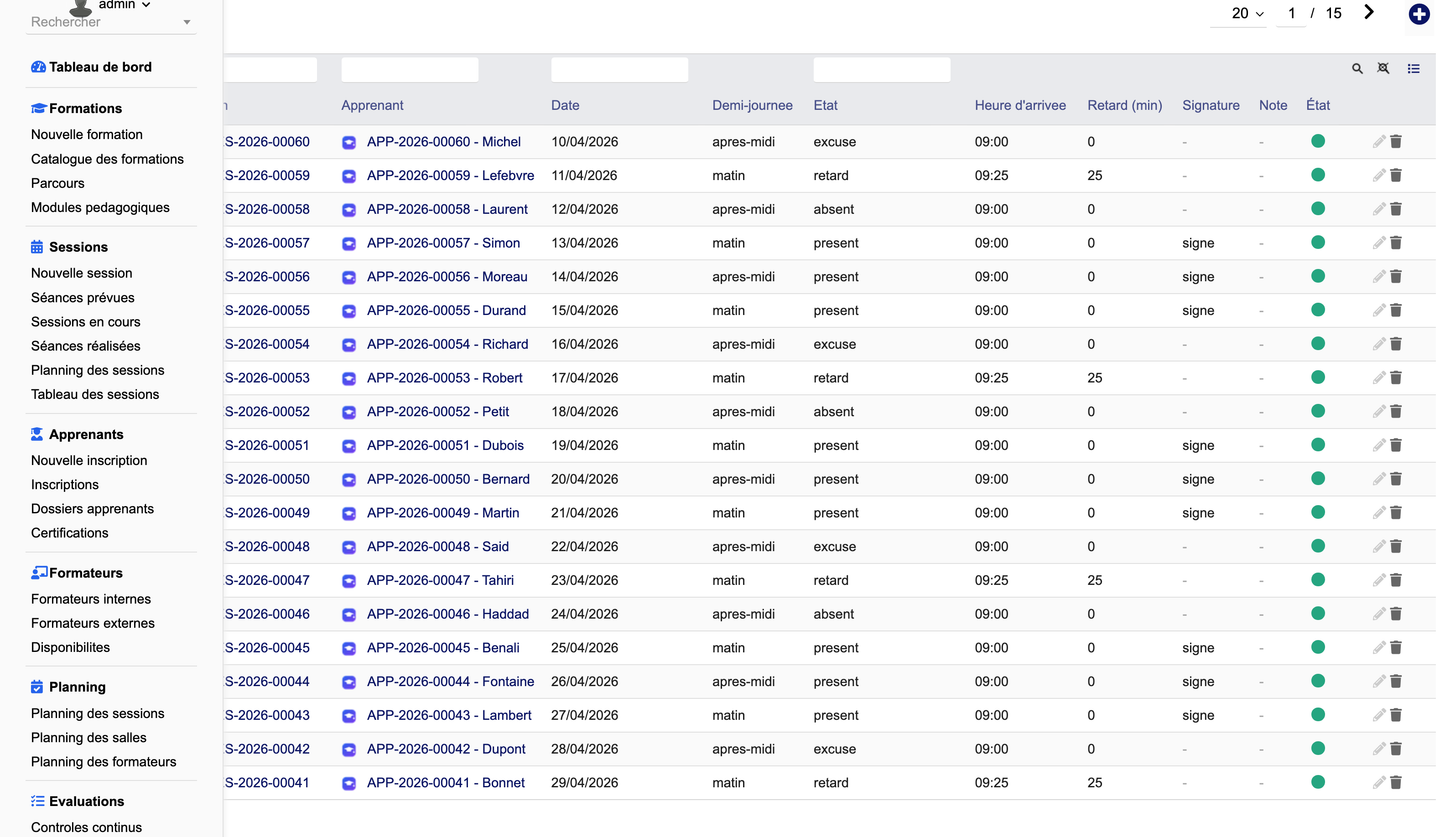The height and width of the screenshot is (837, 1445).
Task: Open the Formateurs menu section
Action: point(86,573)
